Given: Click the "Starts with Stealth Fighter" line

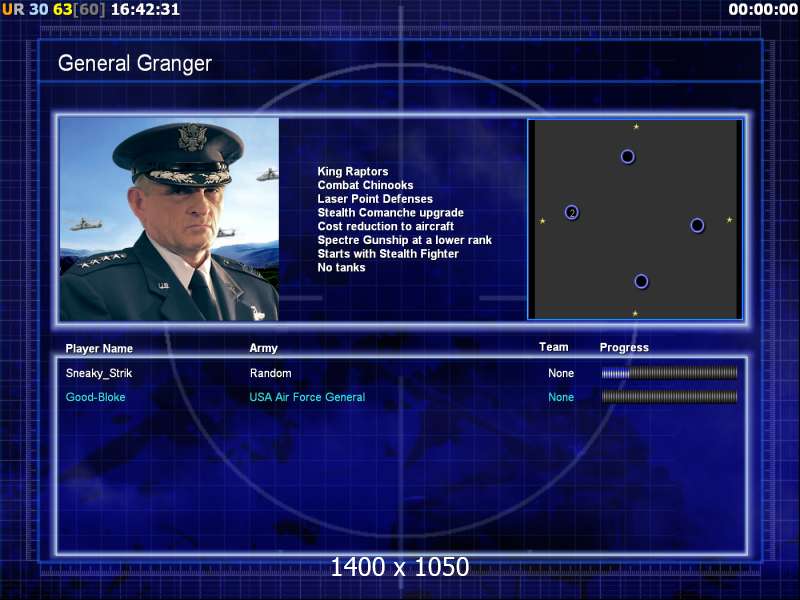Looking at the screenshot, I should coord(388,254).
